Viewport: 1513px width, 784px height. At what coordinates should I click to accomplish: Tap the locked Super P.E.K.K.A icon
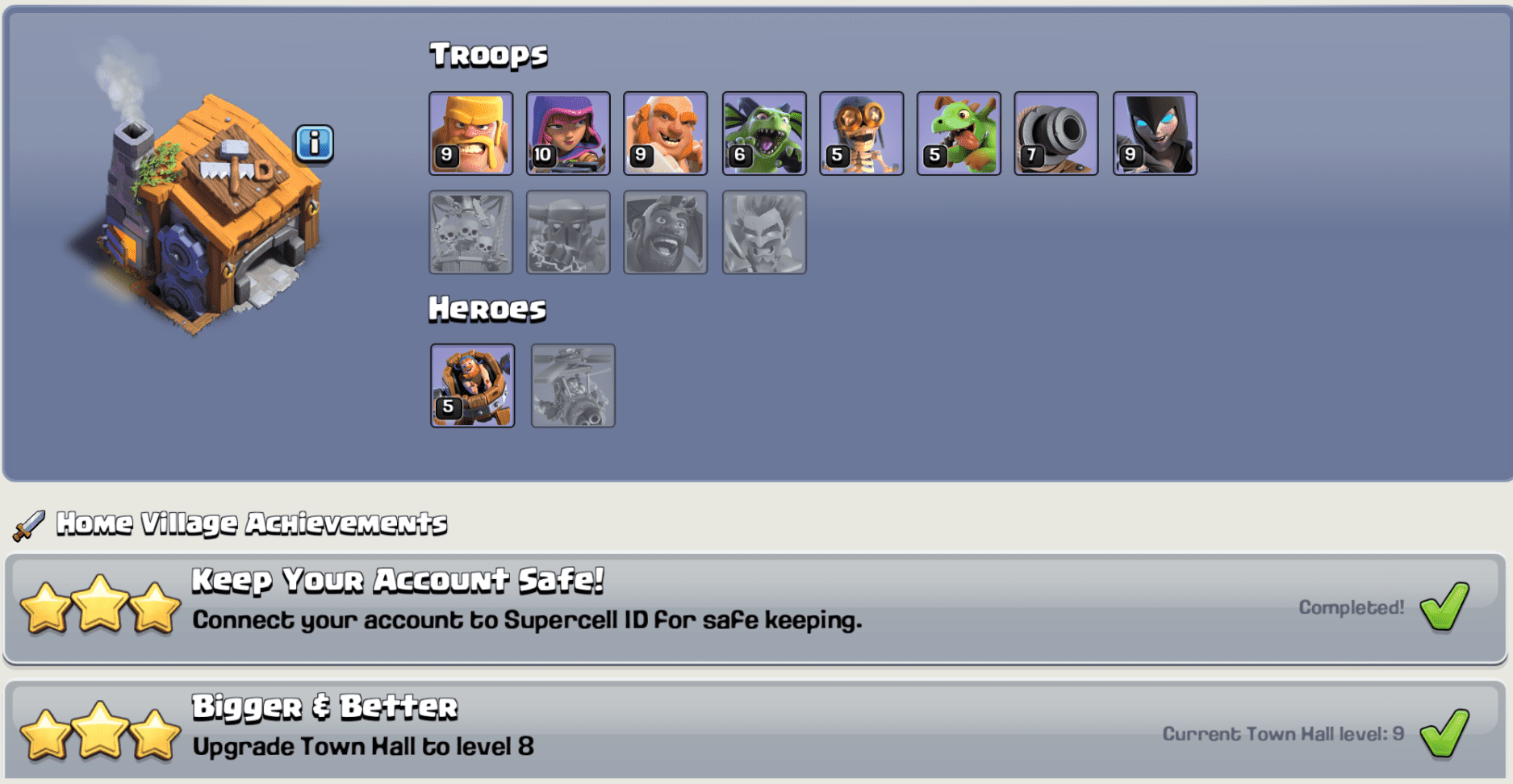click(568, 232)
